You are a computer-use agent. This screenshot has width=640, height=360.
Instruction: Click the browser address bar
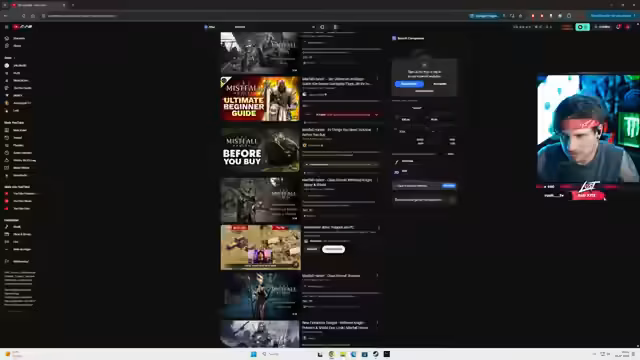253,16
